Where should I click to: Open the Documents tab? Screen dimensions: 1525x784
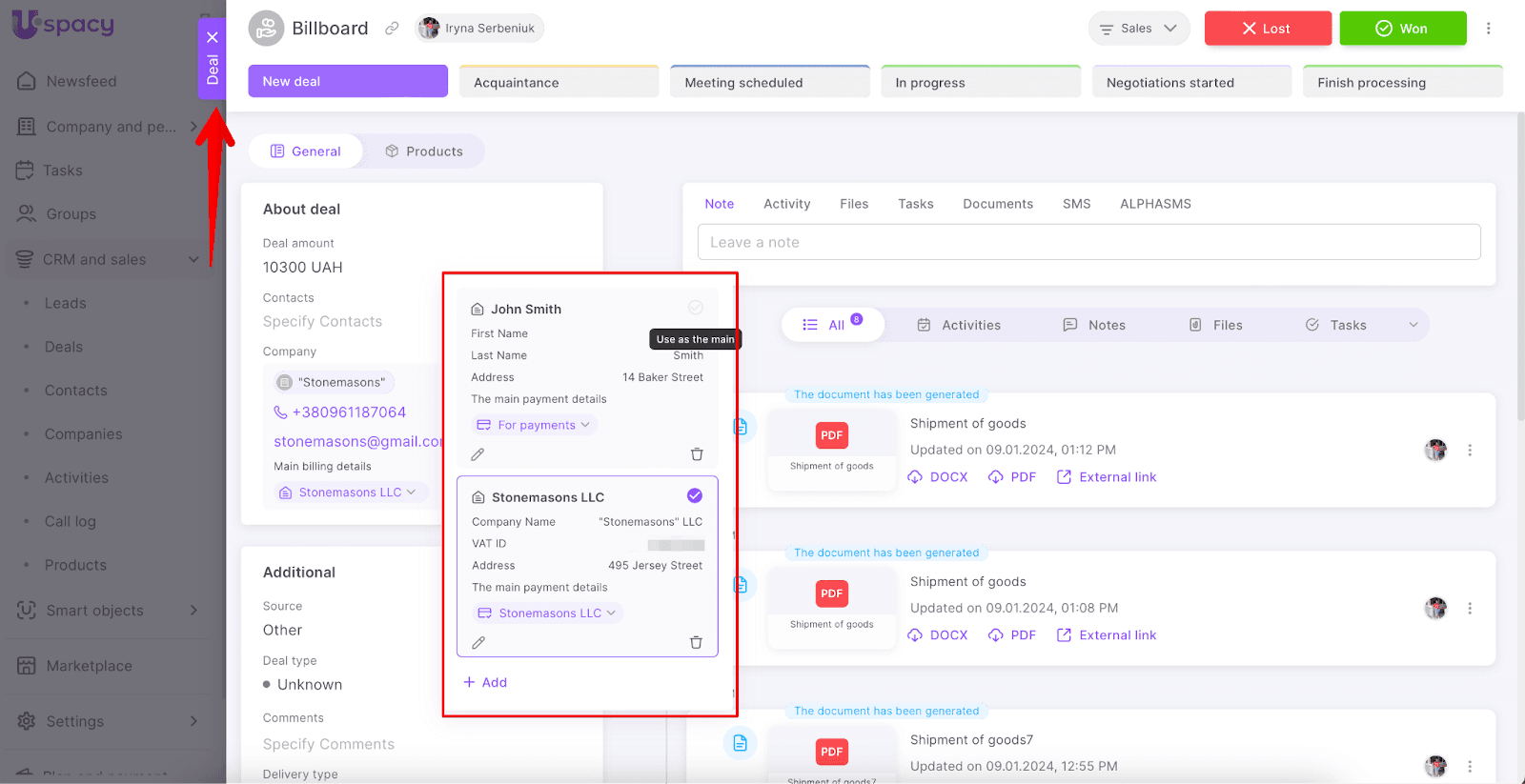pos(997,204)
